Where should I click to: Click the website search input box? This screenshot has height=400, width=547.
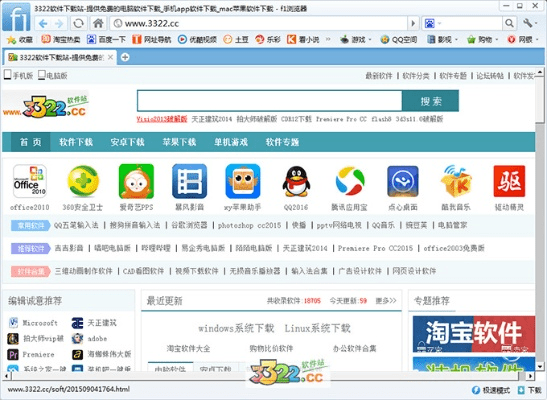coord(269,101)
